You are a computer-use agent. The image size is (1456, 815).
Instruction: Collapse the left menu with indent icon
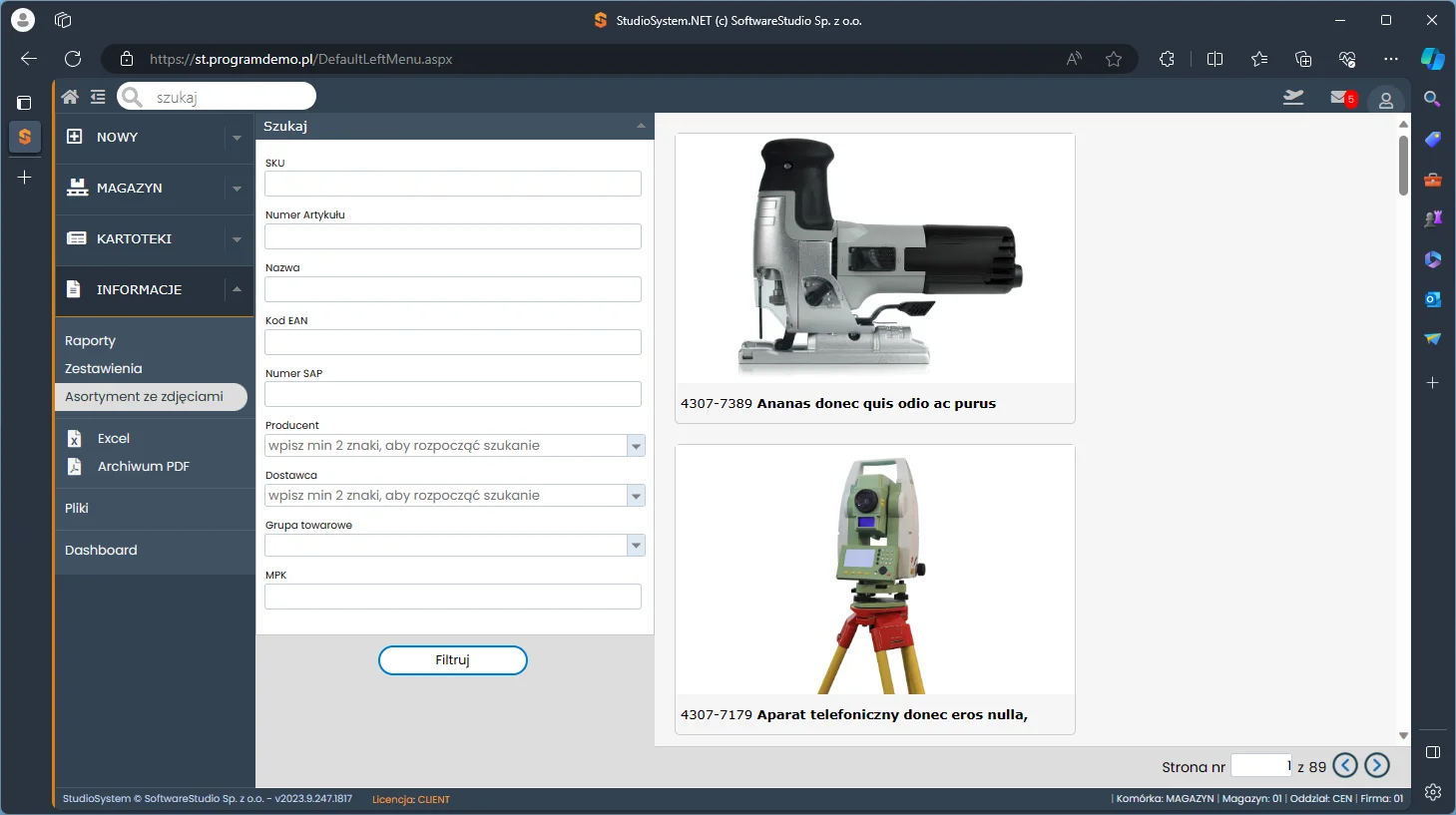pos(98,97)
